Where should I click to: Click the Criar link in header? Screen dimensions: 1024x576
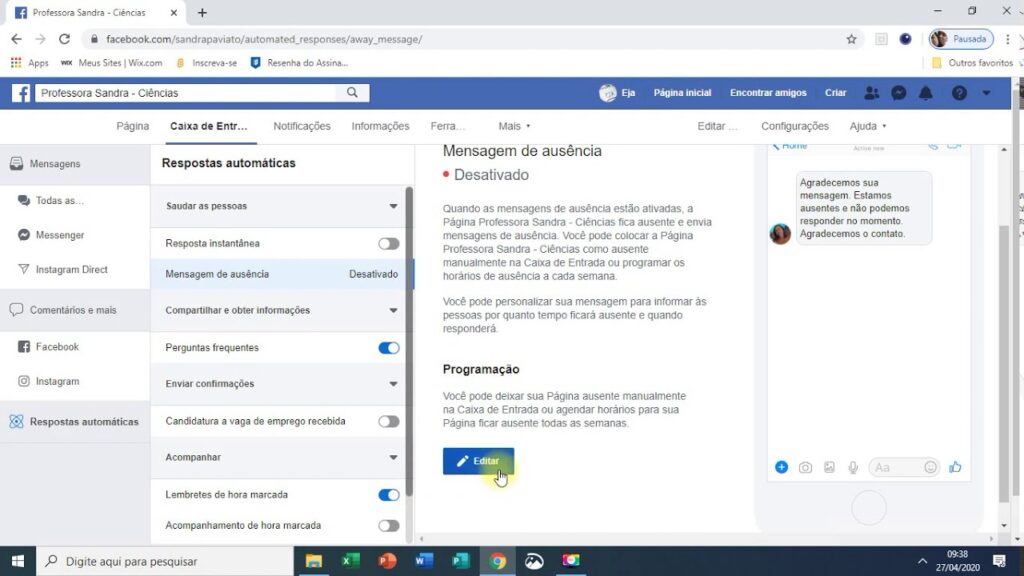click(835, 93)
